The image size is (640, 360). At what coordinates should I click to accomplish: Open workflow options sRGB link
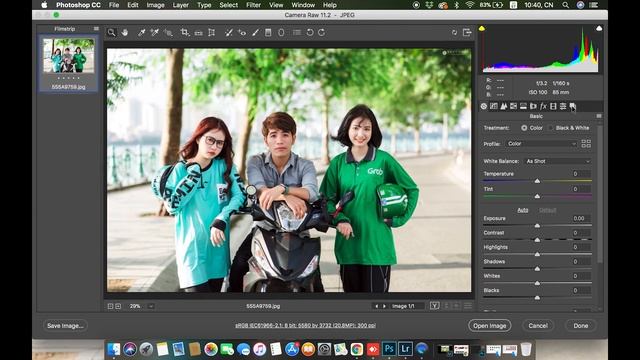click(x=305, y=326)
